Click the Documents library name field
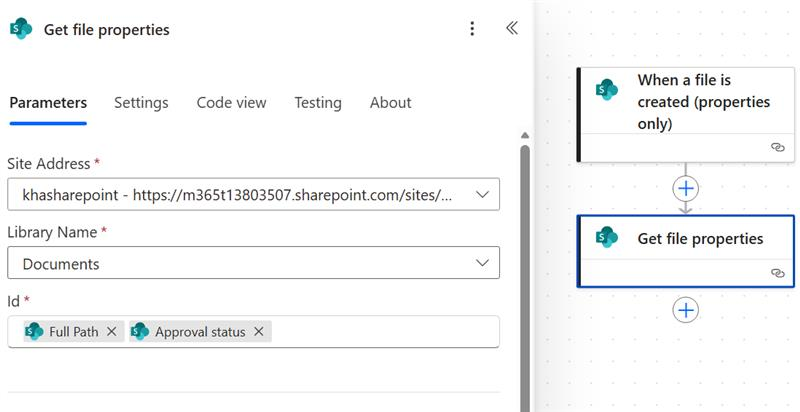The width and height of the screenshot is (800, 412). coord(254,263)
